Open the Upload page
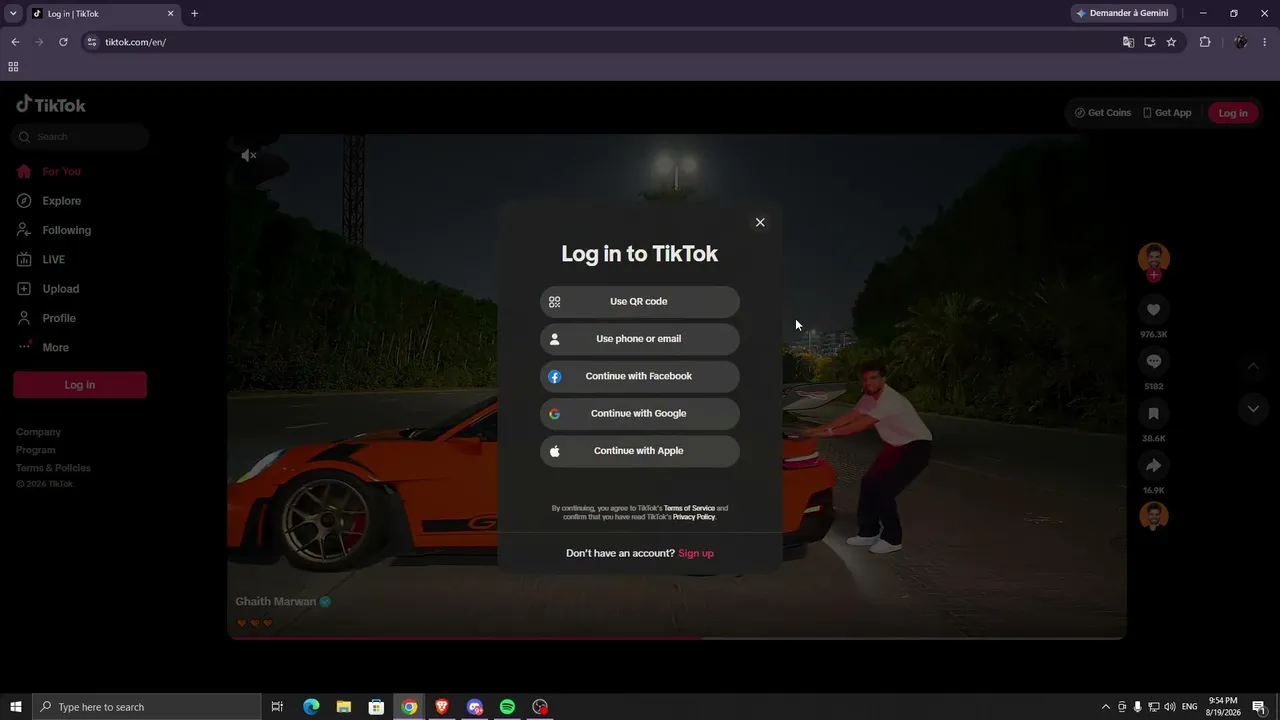The image size is (1280, 720). coord(60,289)
